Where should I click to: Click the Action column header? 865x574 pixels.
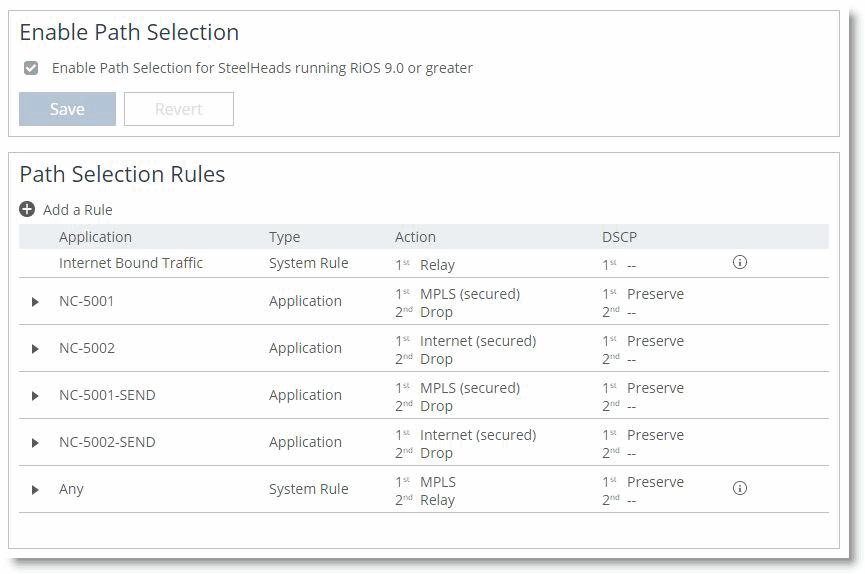pos(415,237)
